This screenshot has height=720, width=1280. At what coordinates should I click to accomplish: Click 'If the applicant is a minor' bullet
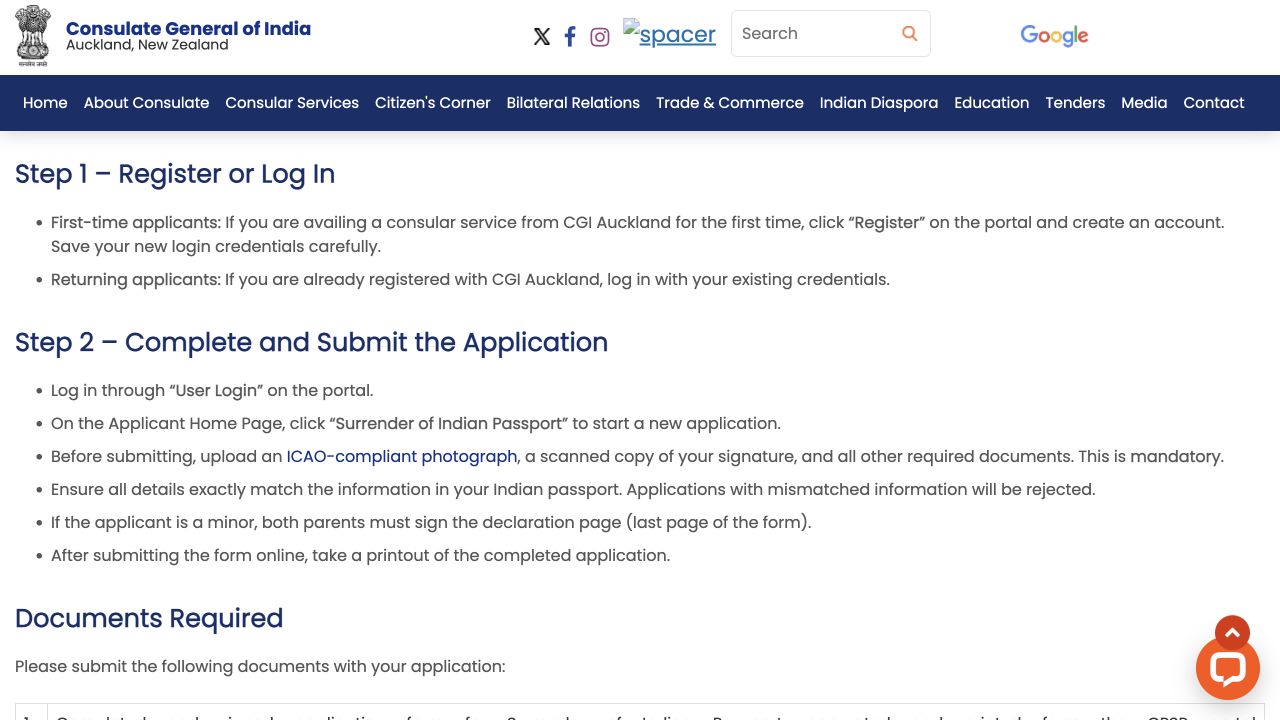[431, 522]
